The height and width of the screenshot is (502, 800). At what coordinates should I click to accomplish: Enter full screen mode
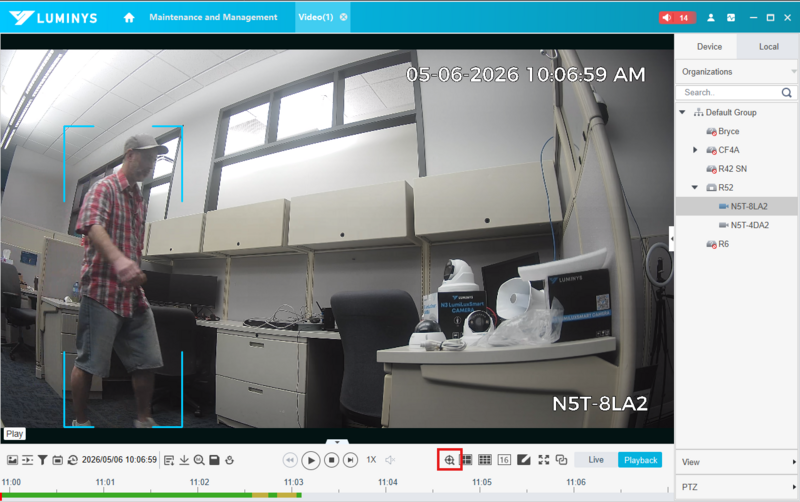pos(544,460)
